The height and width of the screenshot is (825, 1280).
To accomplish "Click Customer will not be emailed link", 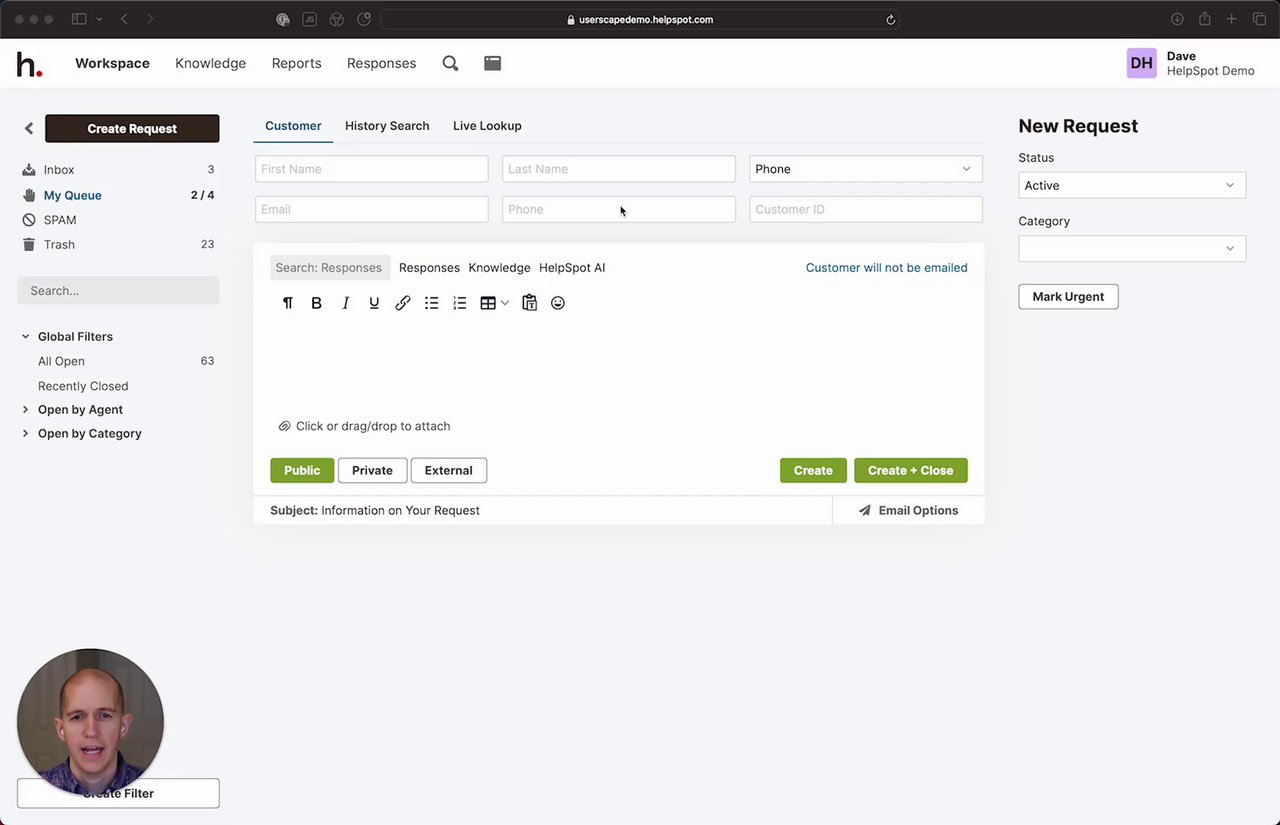I will [887, 268].
